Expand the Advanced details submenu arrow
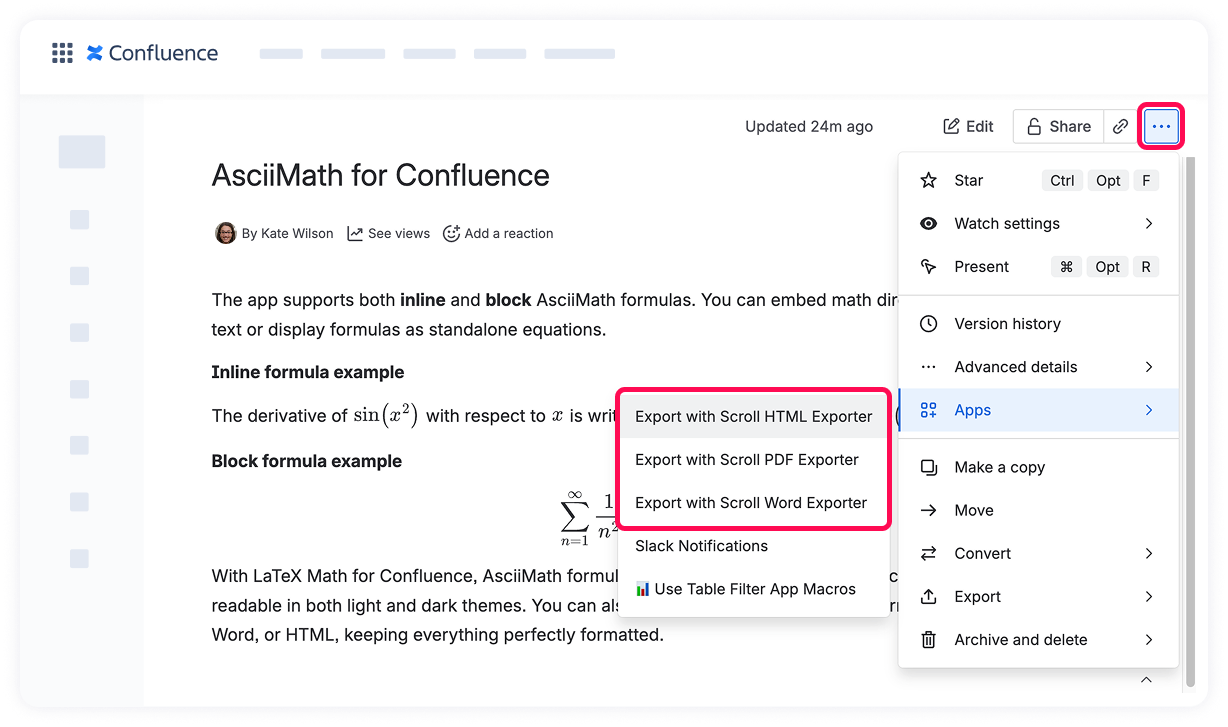The image size is (1228, 727). point(1149,367)
